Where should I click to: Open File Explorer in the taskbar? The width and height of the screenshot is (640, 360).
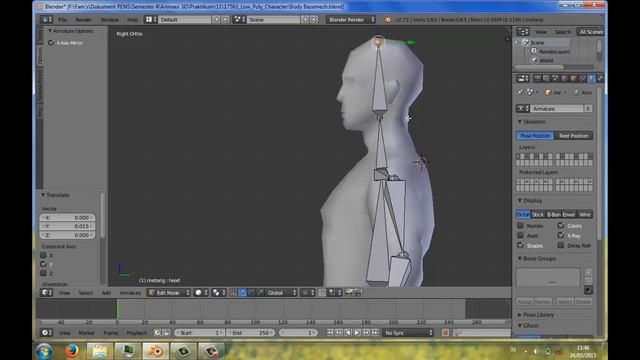(x=100, y=351)
